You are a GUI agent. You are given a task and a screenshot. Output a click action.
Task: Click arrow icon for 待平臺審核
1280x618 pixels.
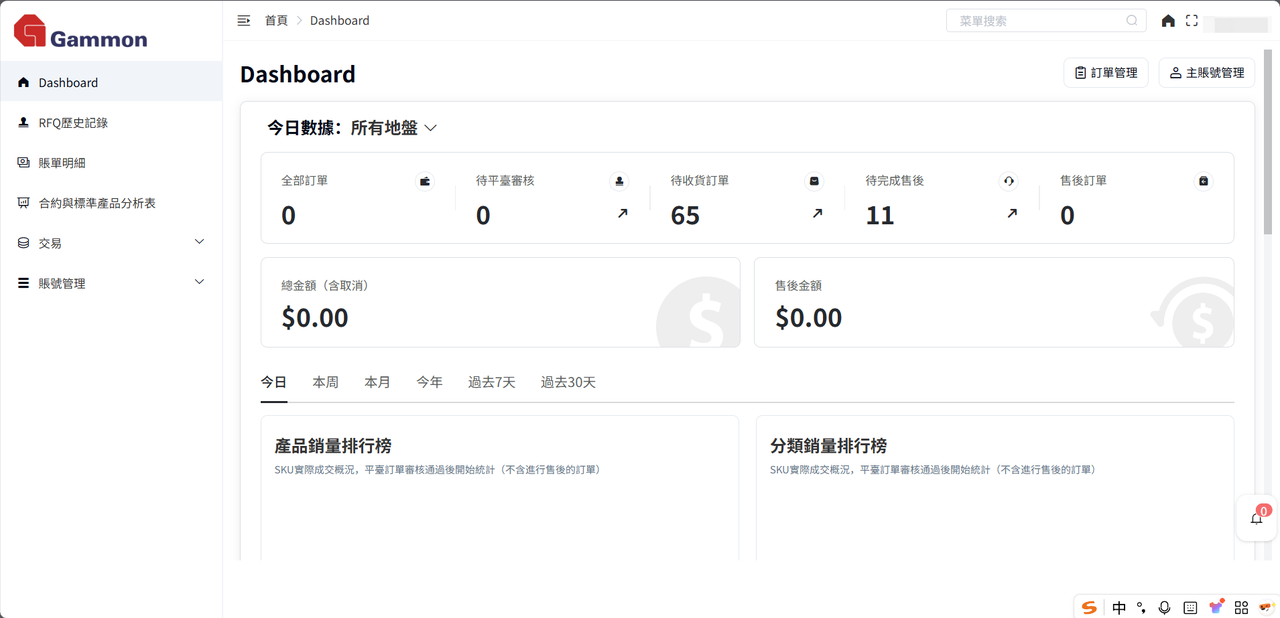click(x=622, y=213)
